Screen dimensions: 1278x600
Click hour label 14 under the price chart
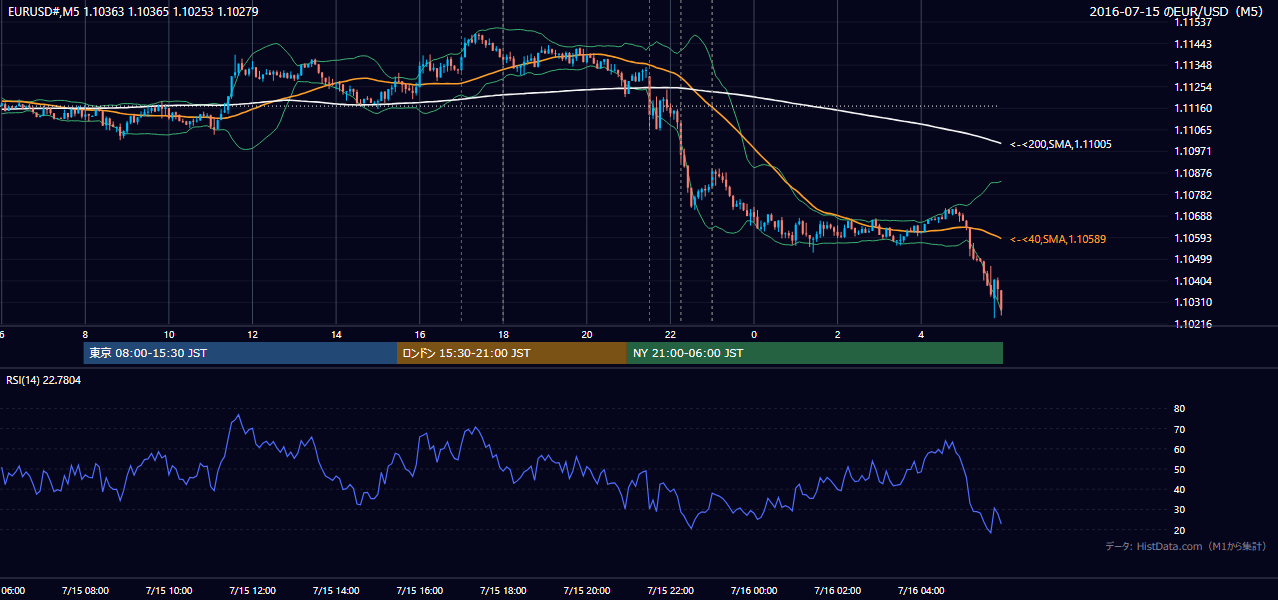[336, 334]
